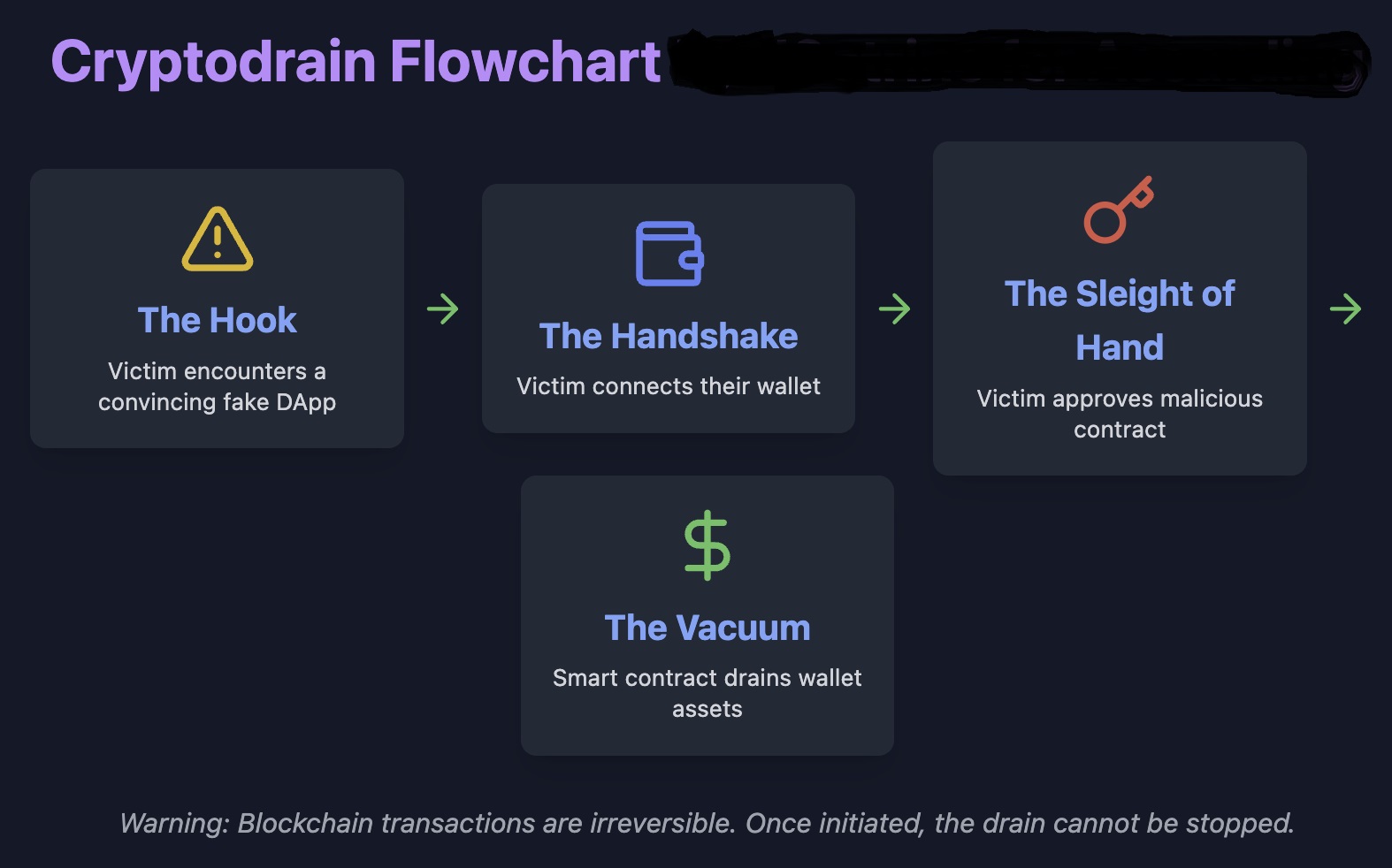Image resolution: width=1392 pixels, height=868 pixels.
Task: Click the blue wallet icon
Action: tap(669, 254)
